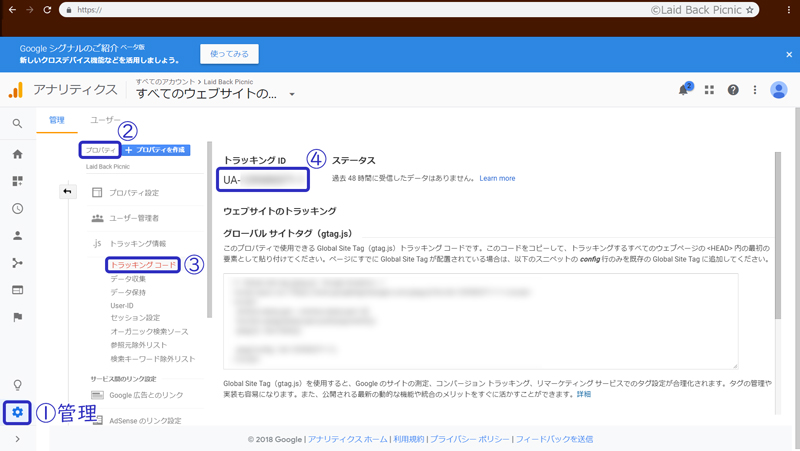Open the notifications bell

[x=684, y=90]
